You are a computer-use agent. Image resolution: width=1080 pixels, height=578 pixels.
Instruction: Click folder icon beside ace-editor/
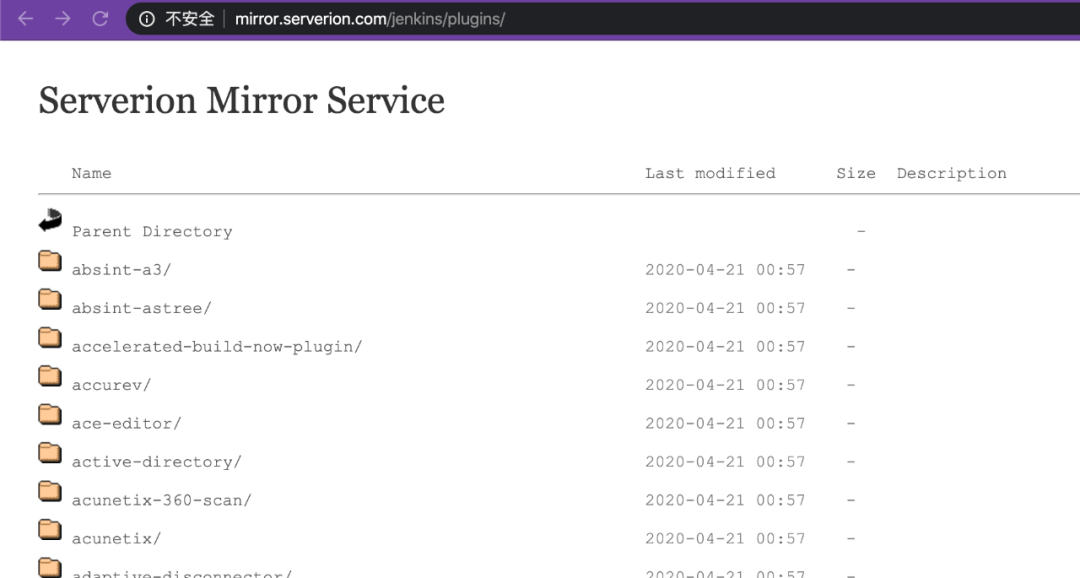coord(50,414)
